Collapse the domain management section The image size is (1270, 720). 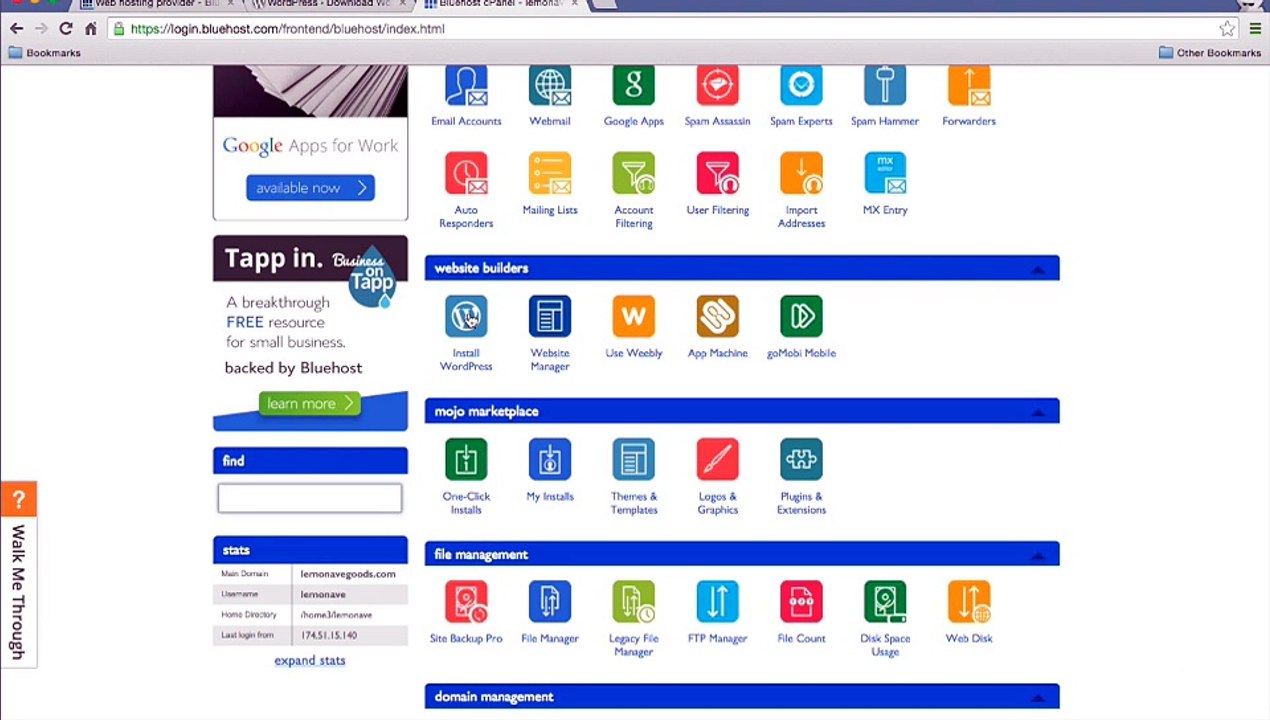[1037, 697]
